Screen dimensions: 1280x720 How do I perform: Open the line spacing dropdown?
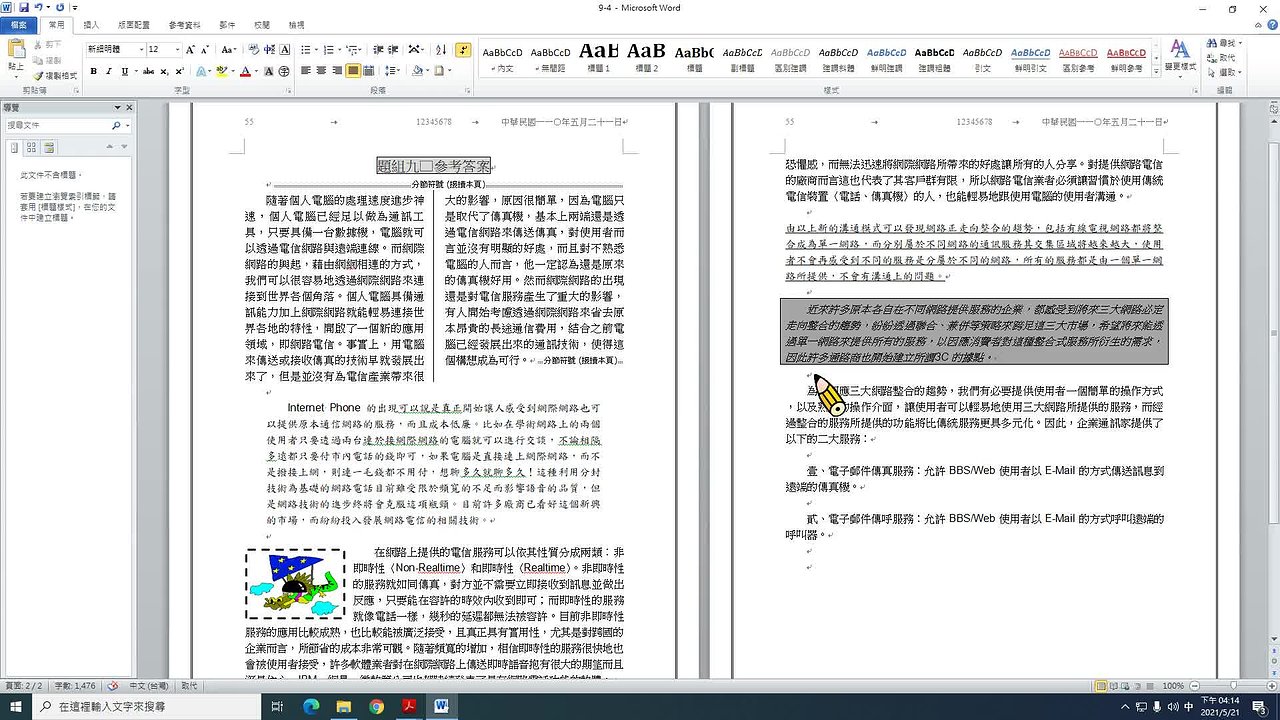tap(391, 71)
